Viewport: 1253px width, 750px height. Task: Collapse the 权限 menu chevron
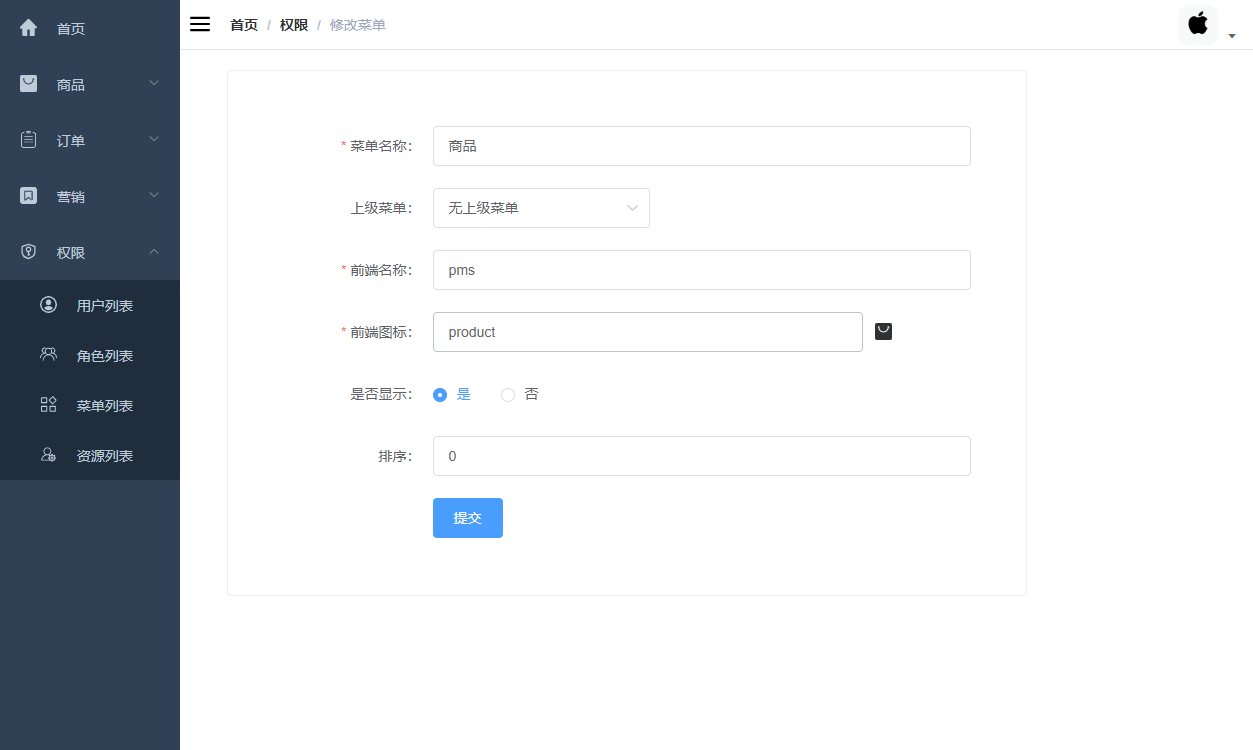154,251
